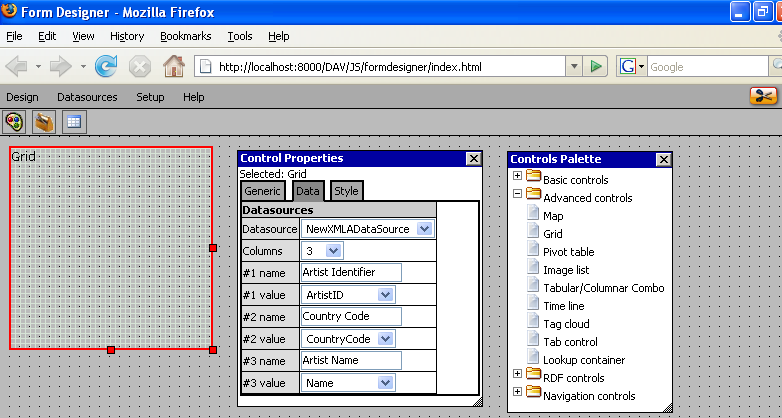
Task: Select the Map control icon in palette
Action: click(533, 216)
